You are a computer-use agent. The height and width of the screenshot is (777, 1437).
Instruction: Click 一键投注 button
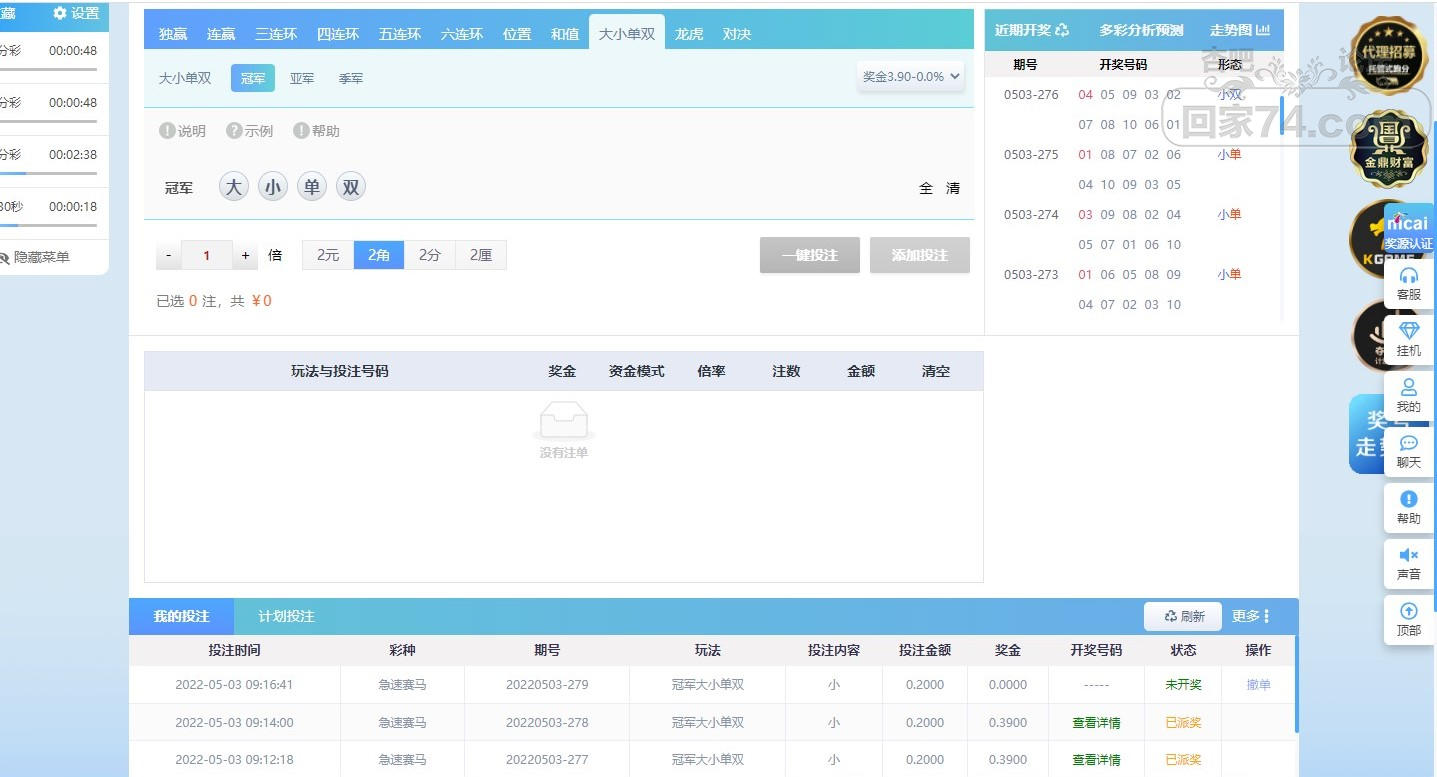click(x=810, y=255)
